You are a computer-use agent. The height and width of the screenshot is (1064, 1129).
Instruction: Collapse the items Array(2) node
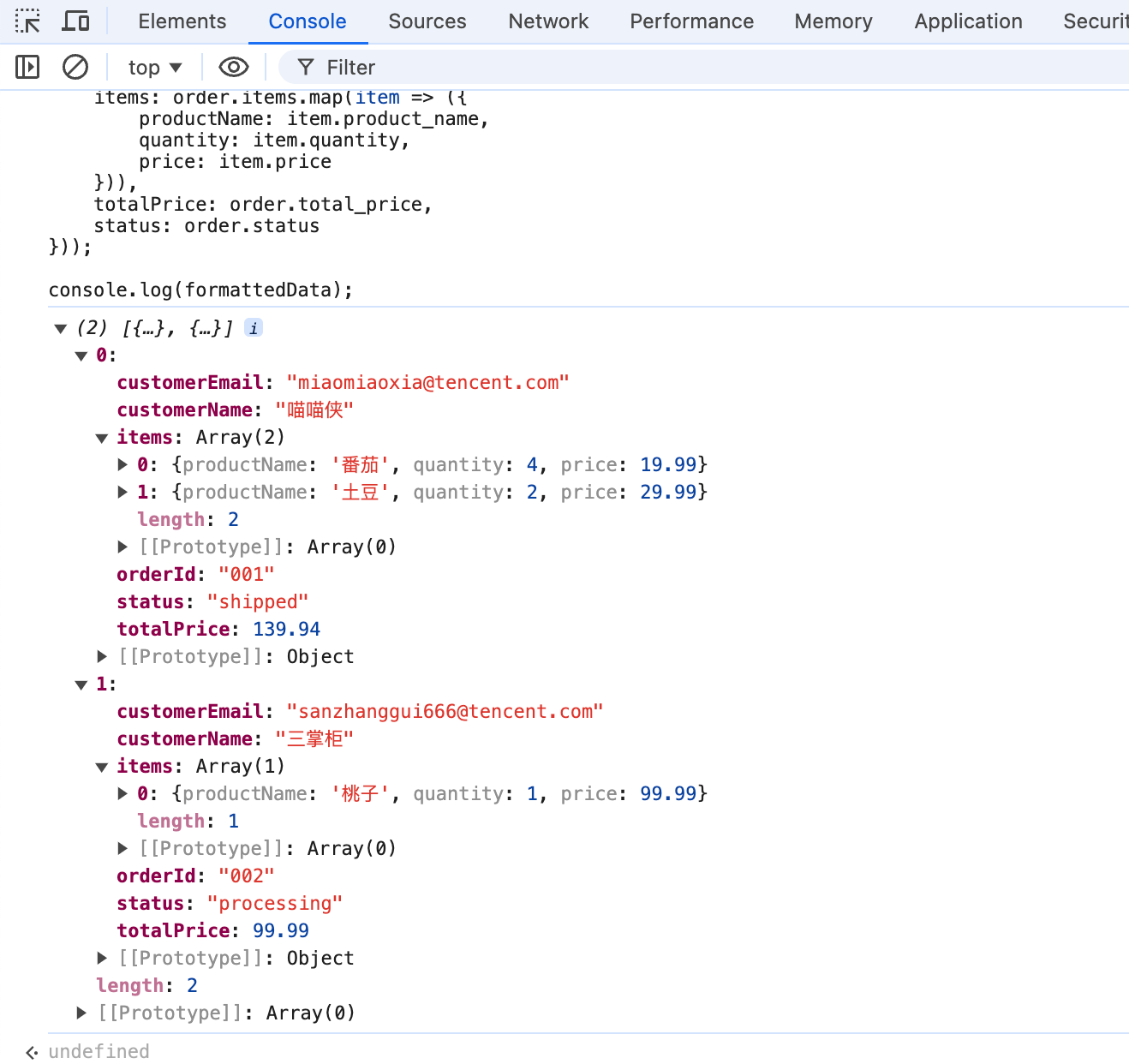tap(102, 438)
